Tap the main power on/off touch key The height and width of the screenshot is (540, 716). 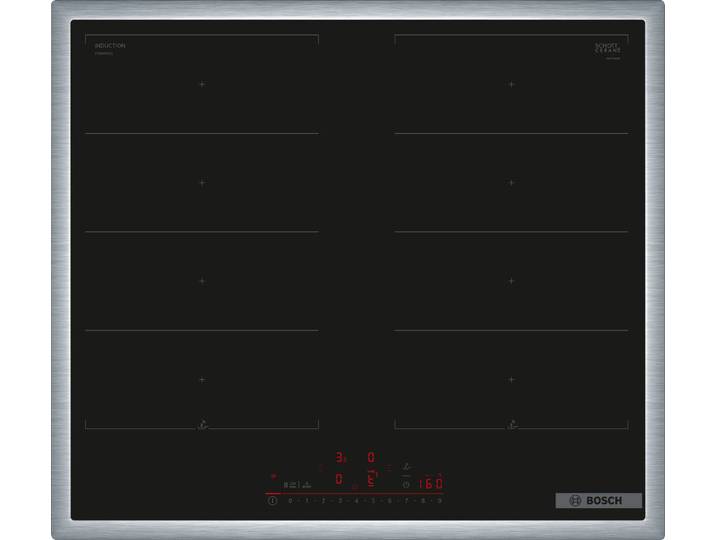(273, 501)
